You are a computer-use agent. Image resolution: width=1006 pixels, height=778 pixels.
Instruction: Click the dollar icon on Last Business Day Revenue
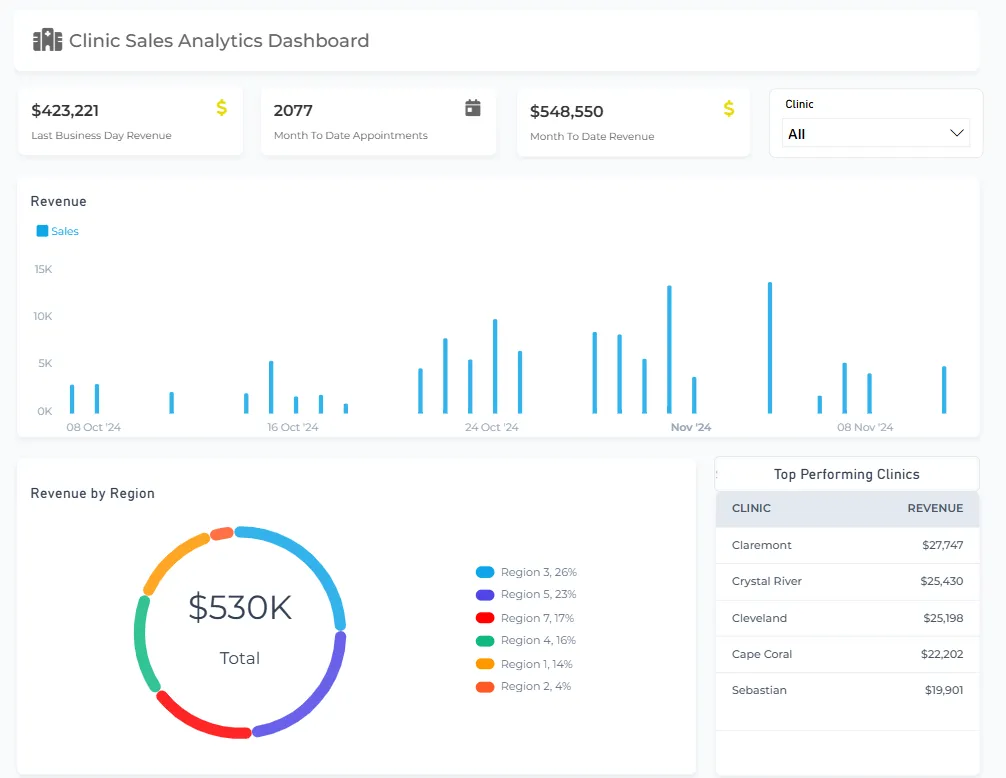221,107
